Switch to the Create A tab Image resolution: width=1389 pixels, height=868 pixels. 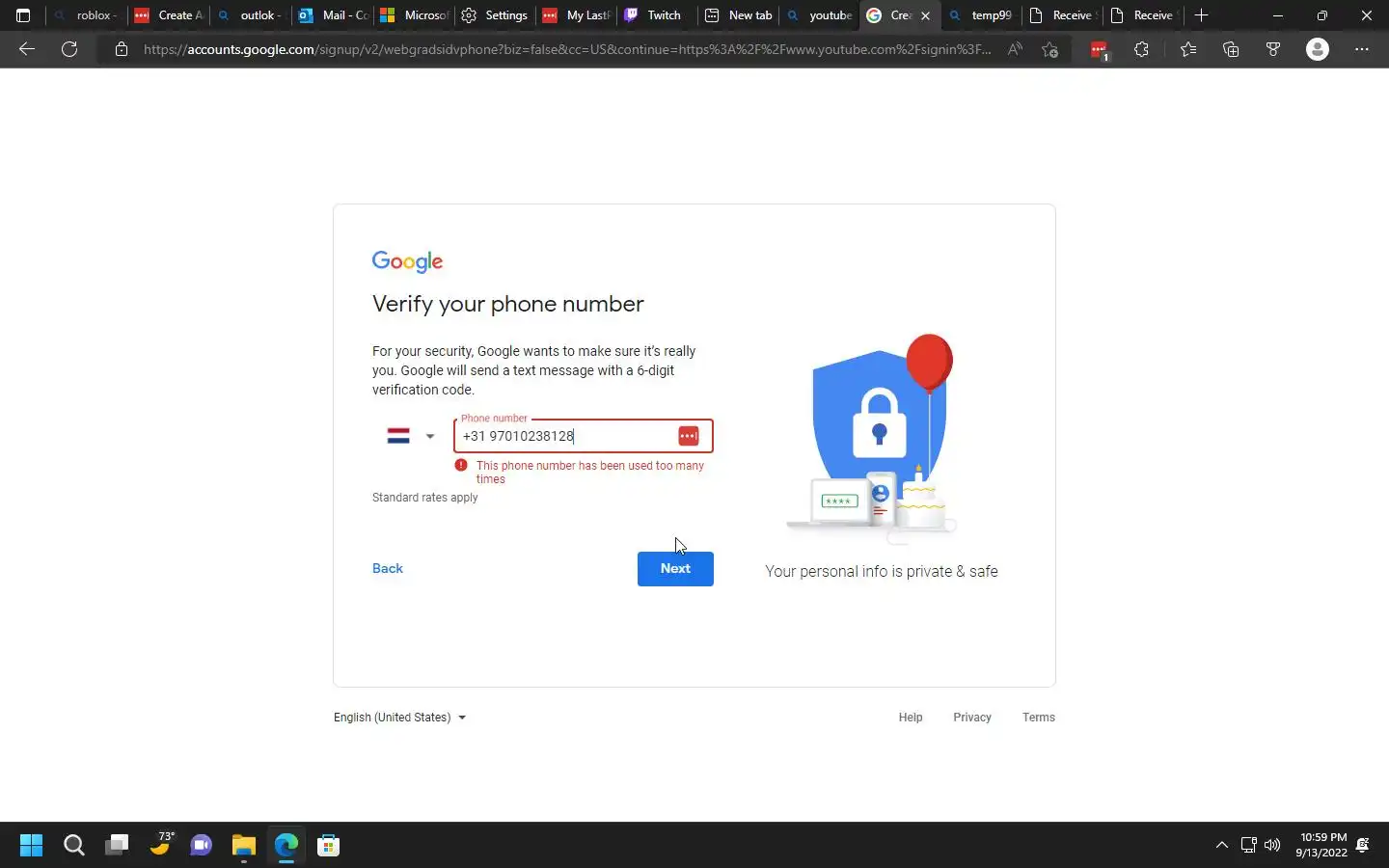pyautogui.click(x=169, y=15)
